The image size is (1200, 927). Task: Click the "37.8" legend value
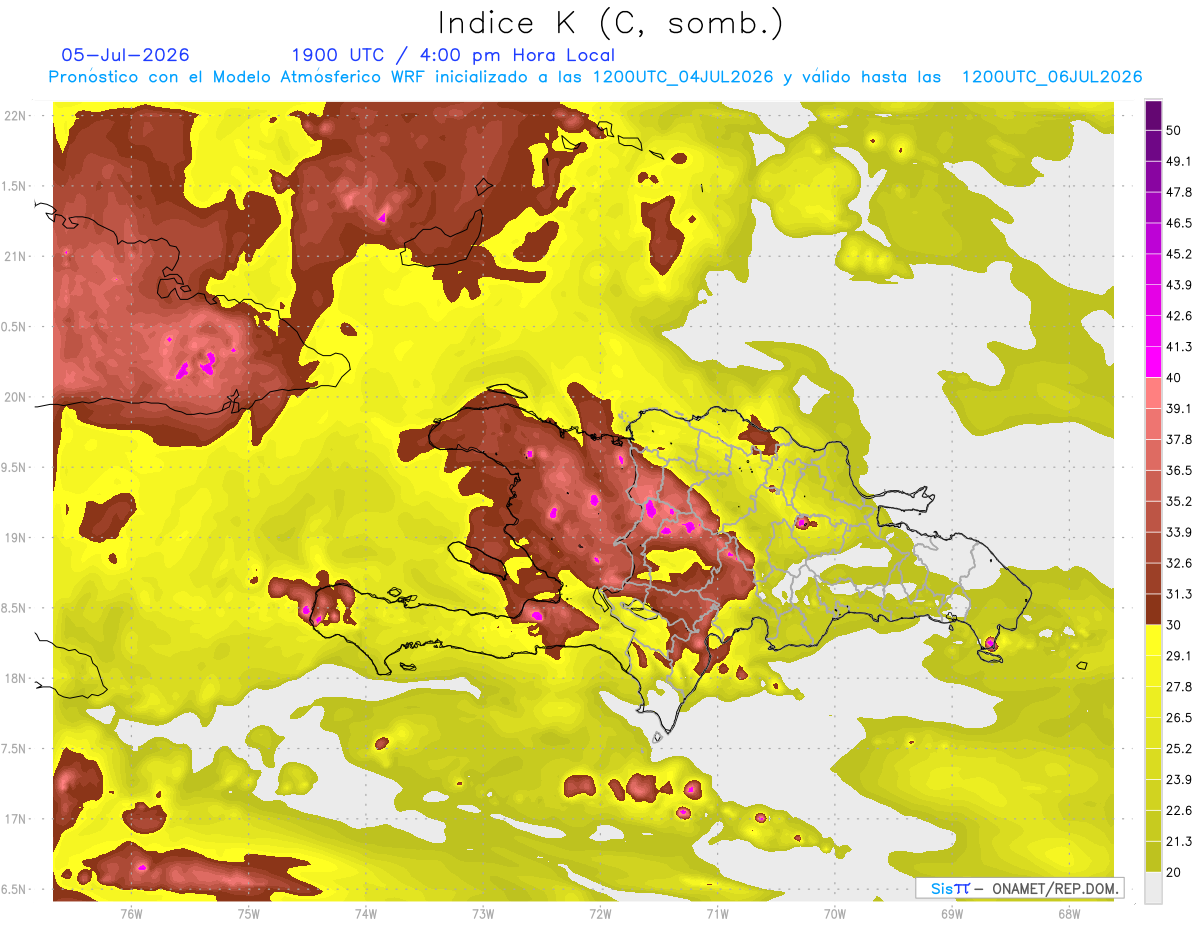click(1178, 439)
